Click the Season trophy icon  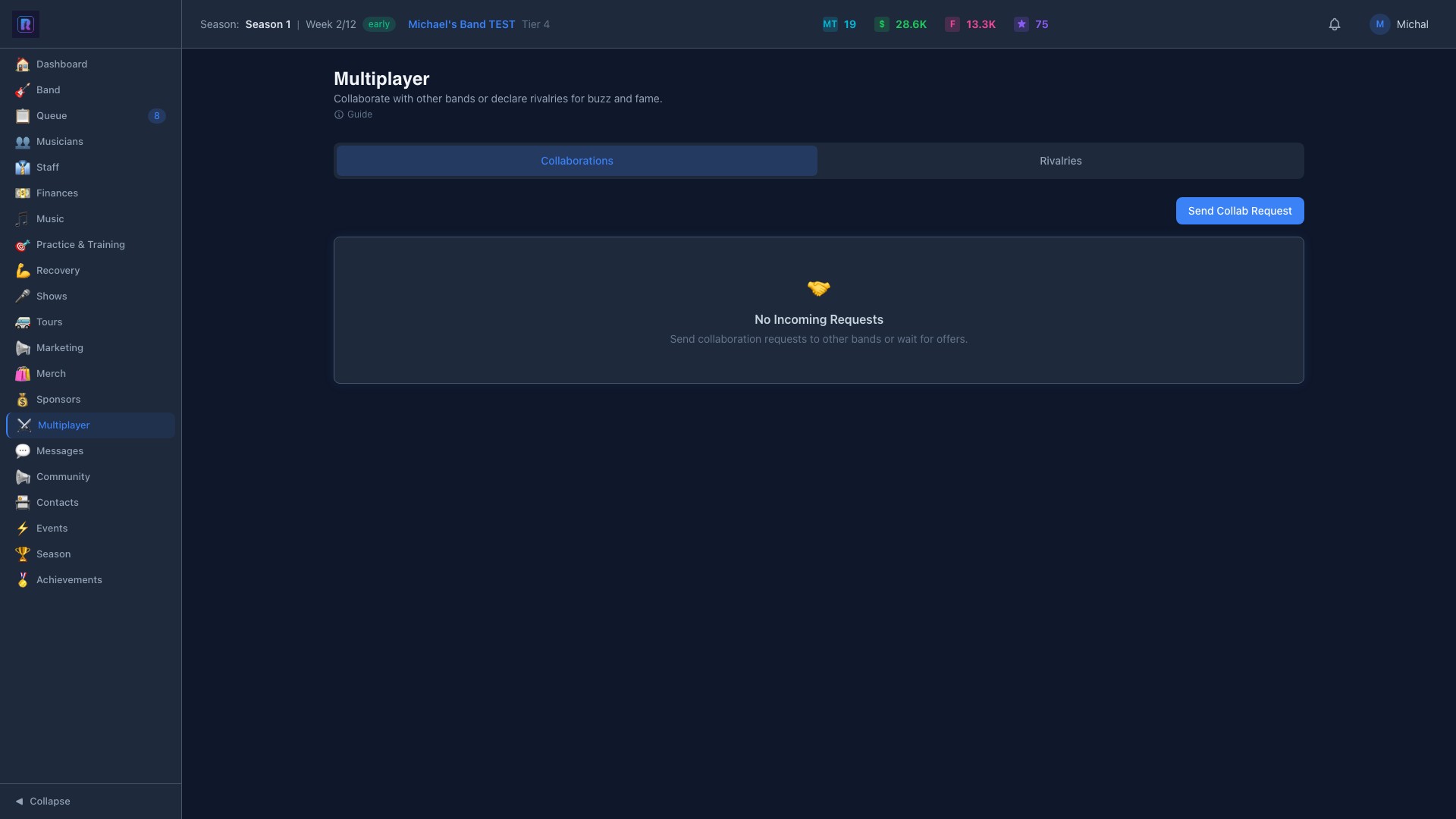(x=23, y=554)
